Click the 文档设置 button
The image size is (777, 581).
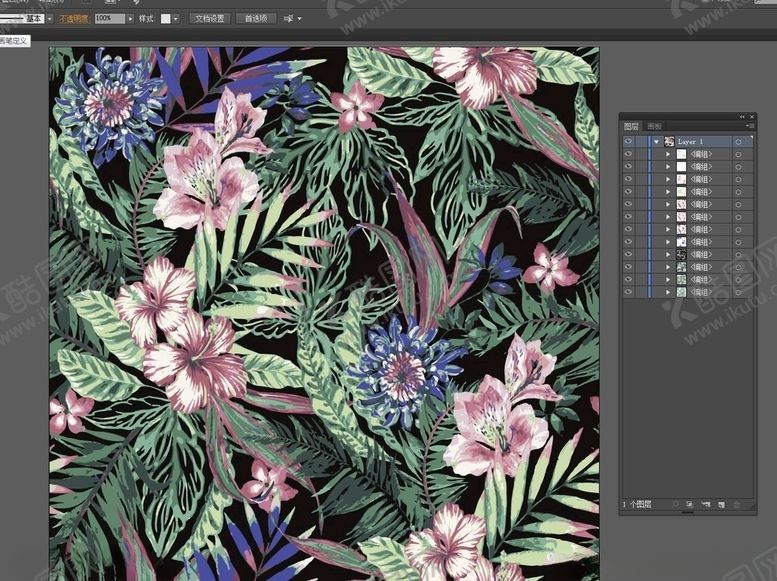(210, 18)
